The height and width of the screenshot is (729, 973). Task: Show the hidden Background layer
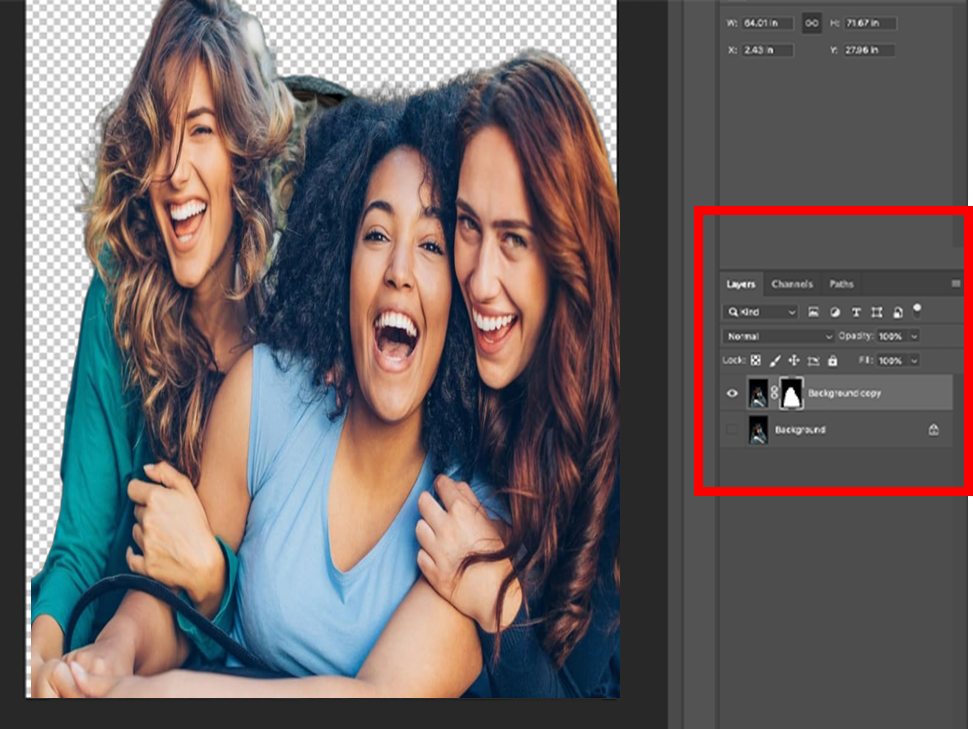(x=732, y=429)
